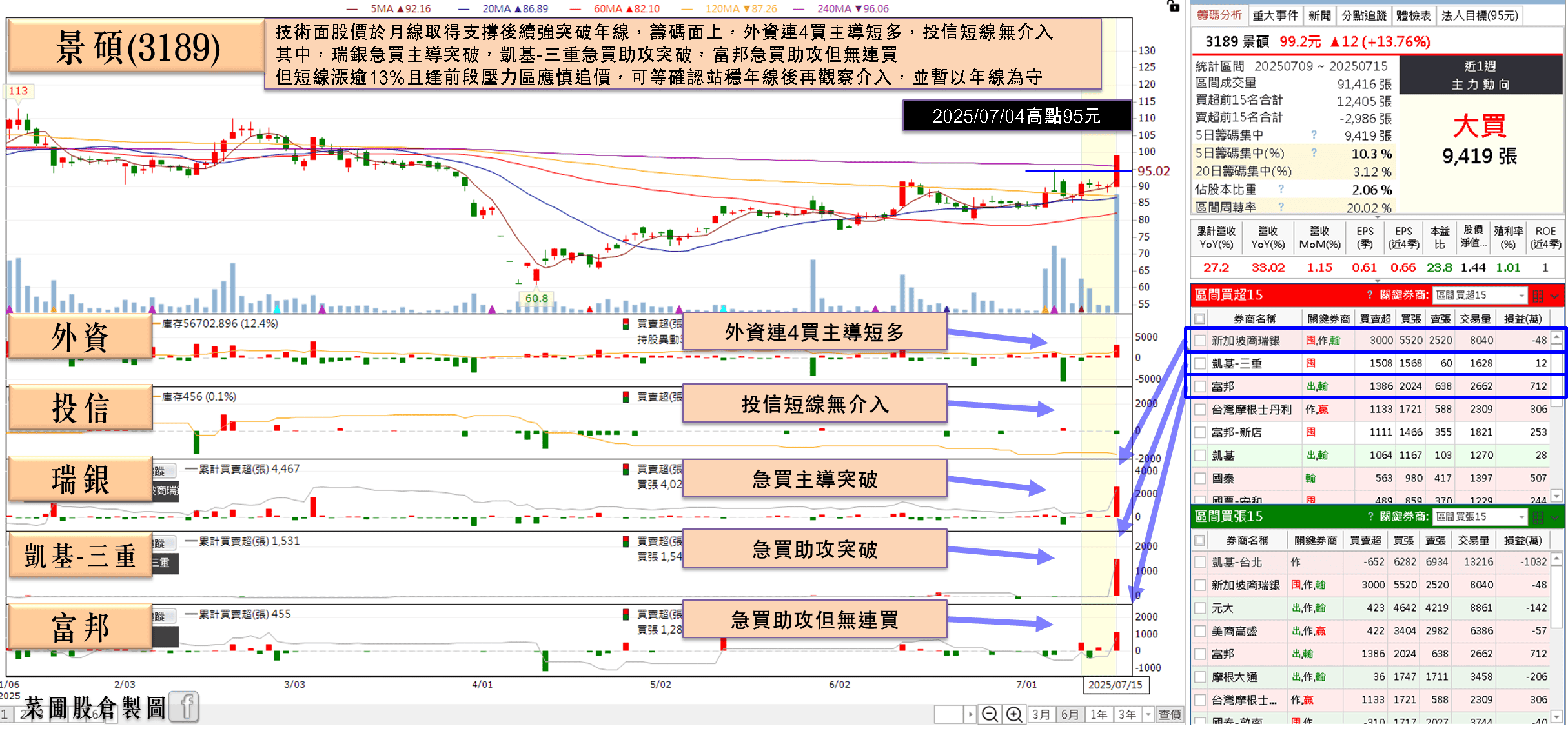Open help for 5日籌碼集中(%) row
1568x742 pixels.
click(1314, 153)
